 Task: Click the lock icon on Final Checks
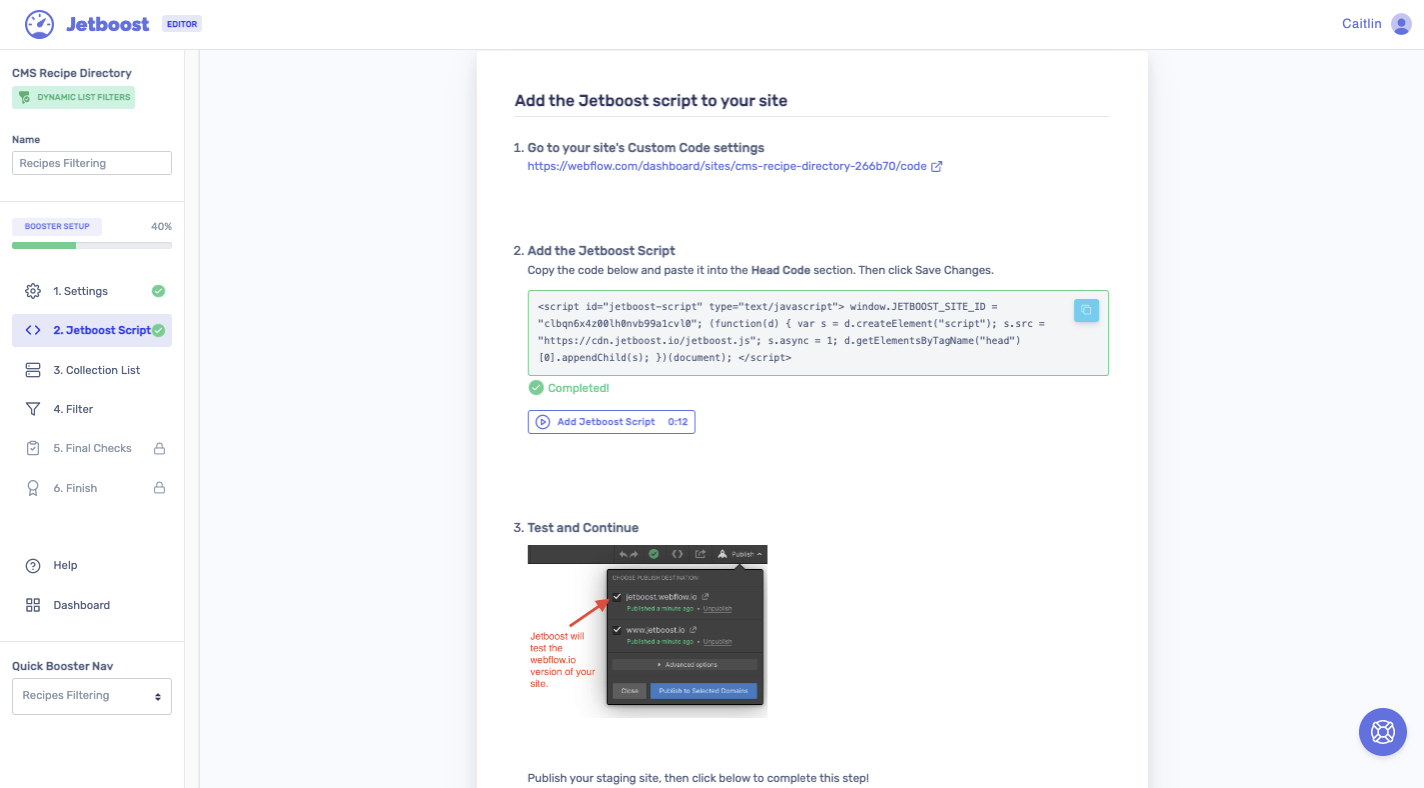coord(159,448)
